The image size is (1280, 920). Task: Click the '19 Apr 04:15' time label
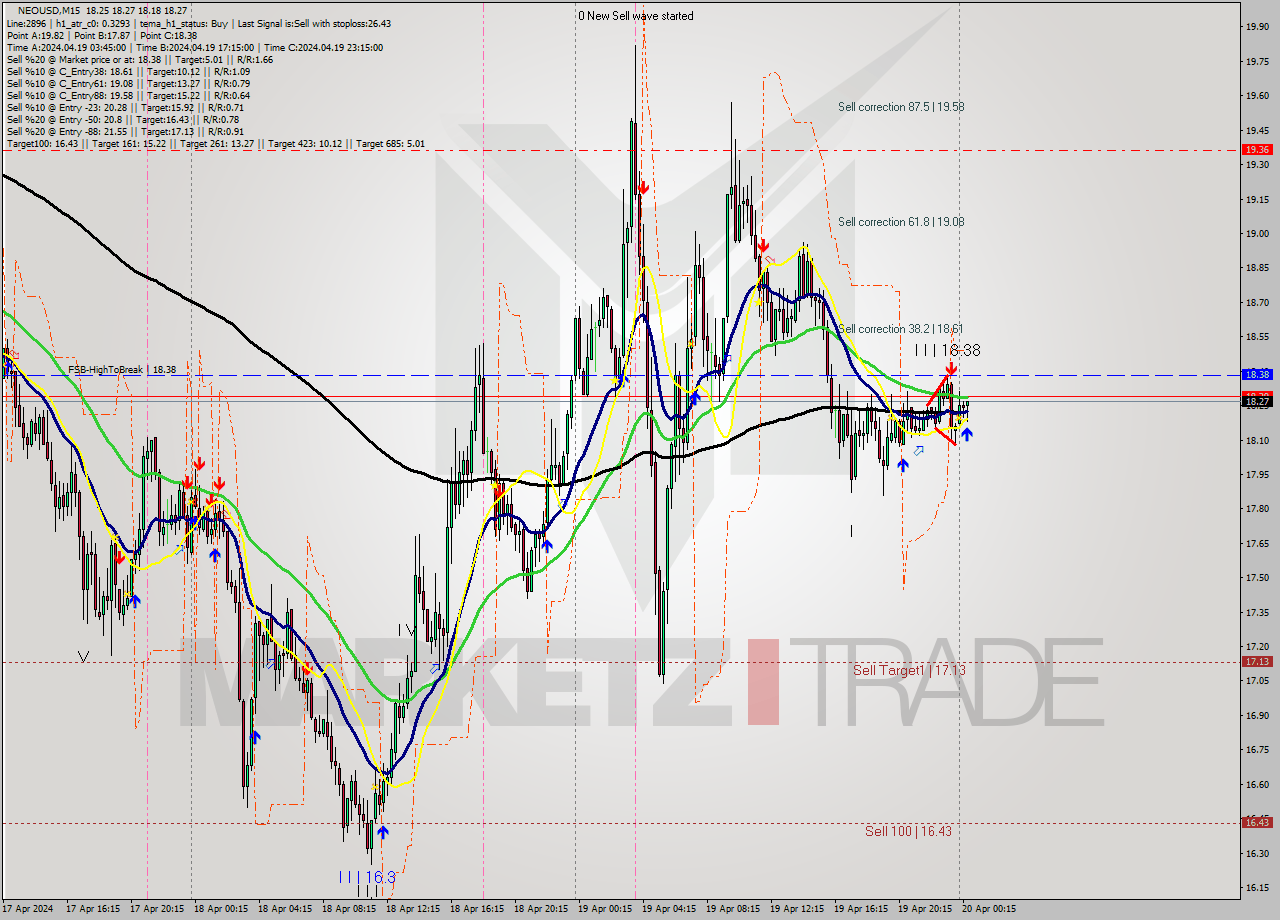point(670,909)
